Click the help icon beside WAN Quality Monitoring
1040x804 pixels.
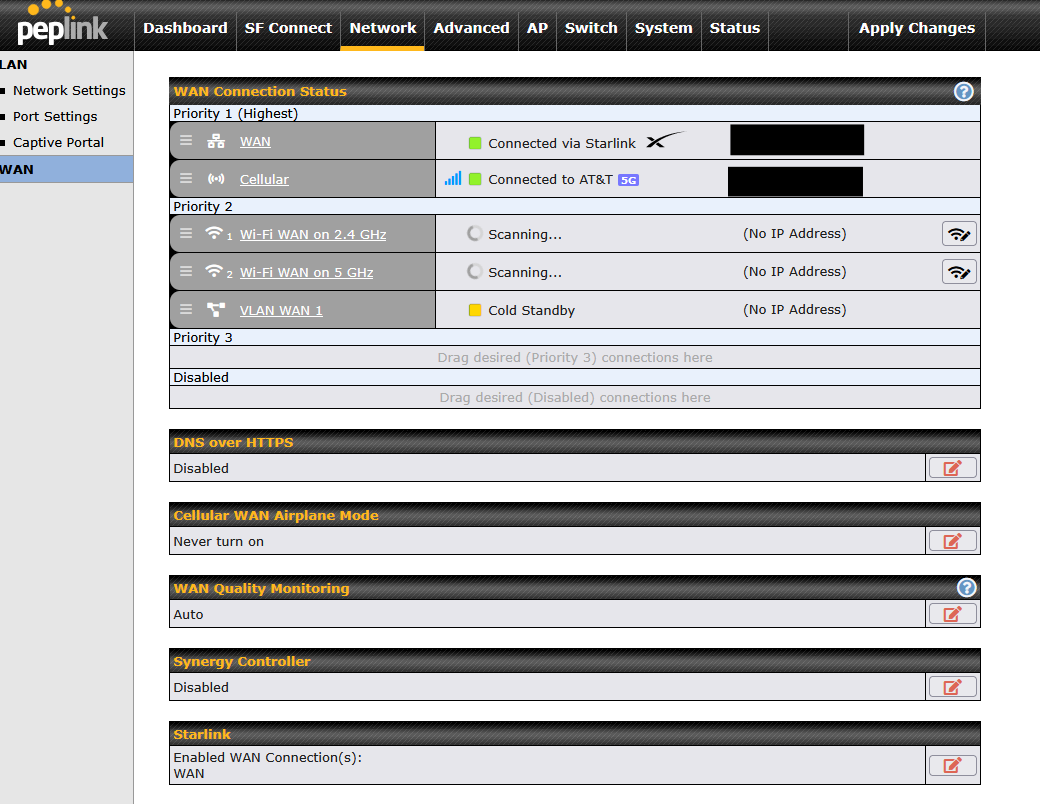coord(965,588)
